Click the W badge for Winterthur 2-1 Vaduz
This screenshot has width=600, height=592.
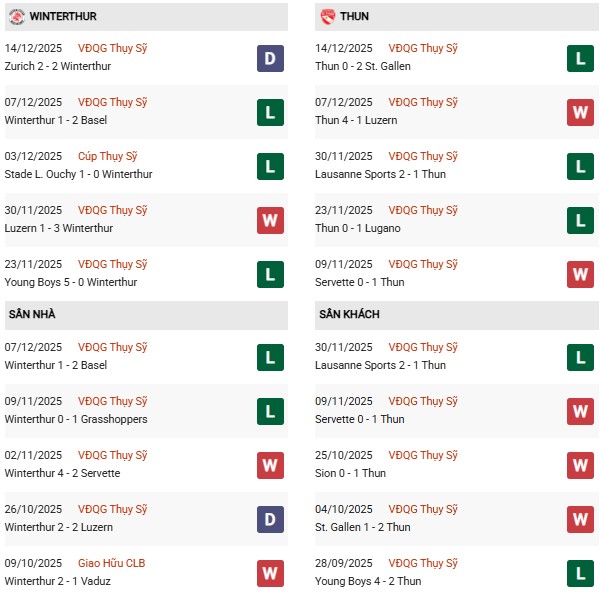tap(270, 573)
